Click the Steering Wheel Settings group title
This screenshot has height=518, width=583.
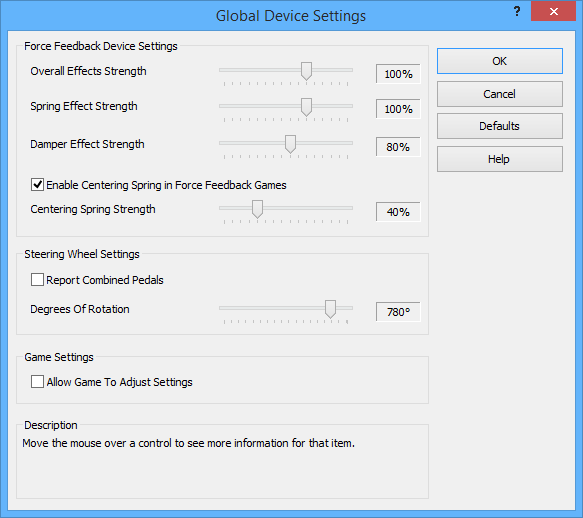pos(82,254)
